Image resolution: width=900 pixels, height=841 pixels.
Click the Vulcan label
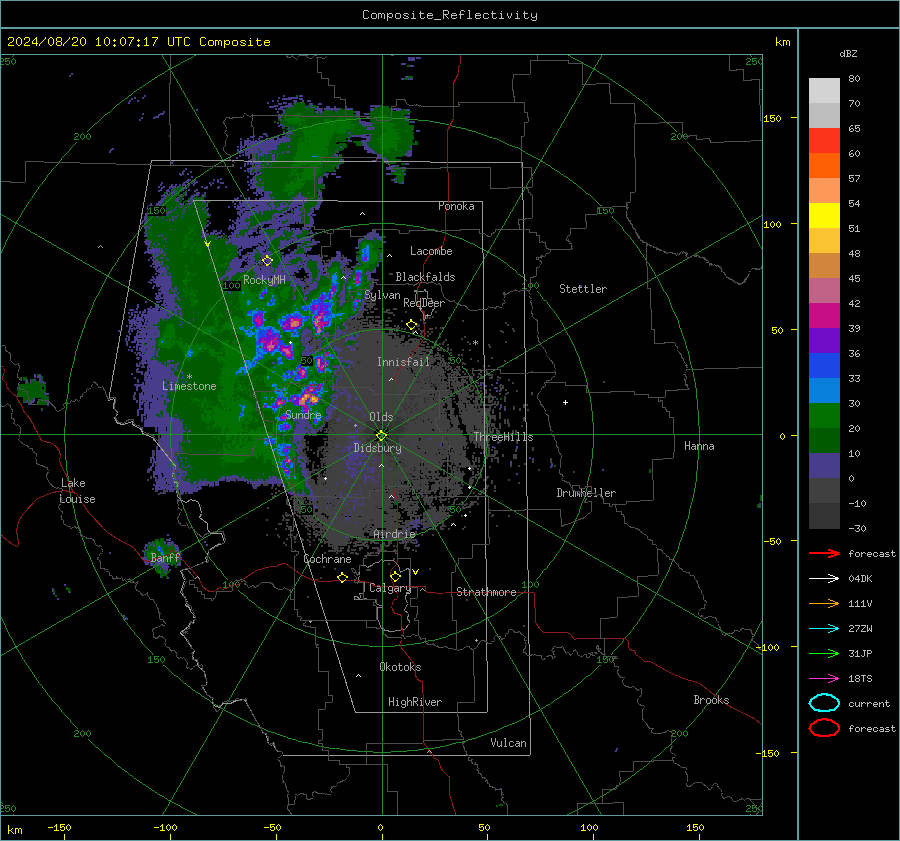[509, 743]
